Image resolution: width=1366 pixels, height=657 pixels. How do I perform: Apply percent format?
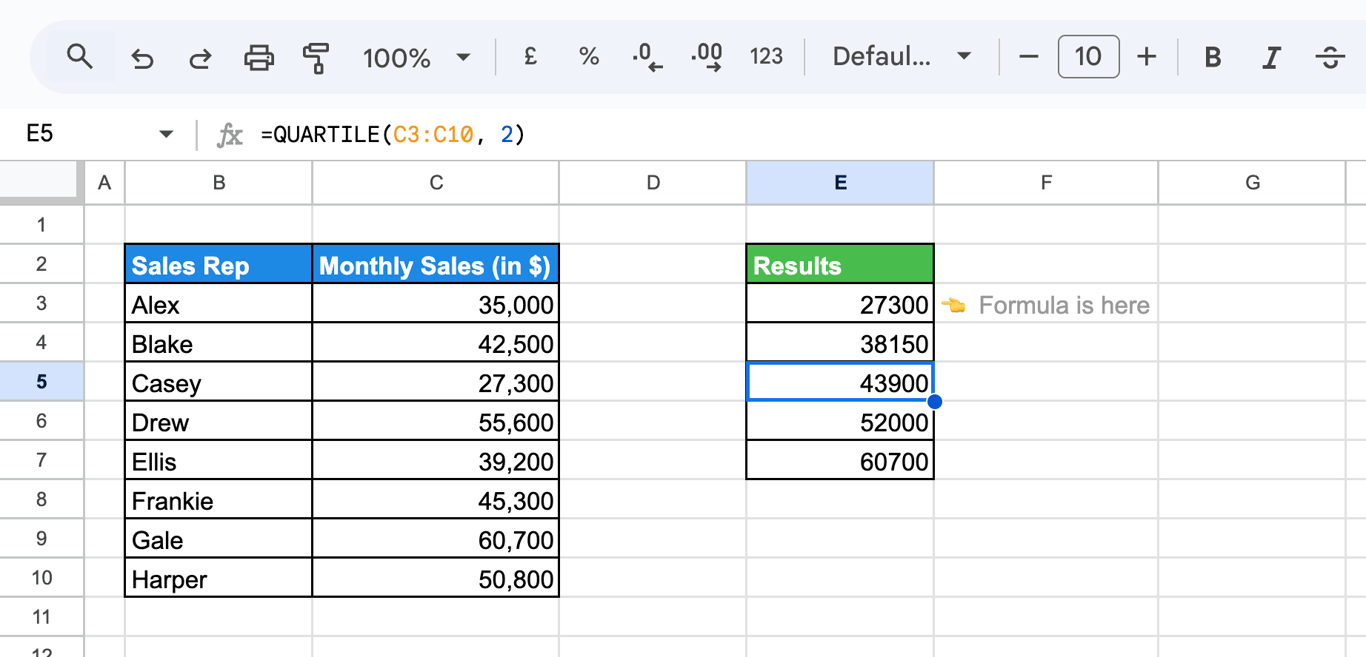coord(589,57)
